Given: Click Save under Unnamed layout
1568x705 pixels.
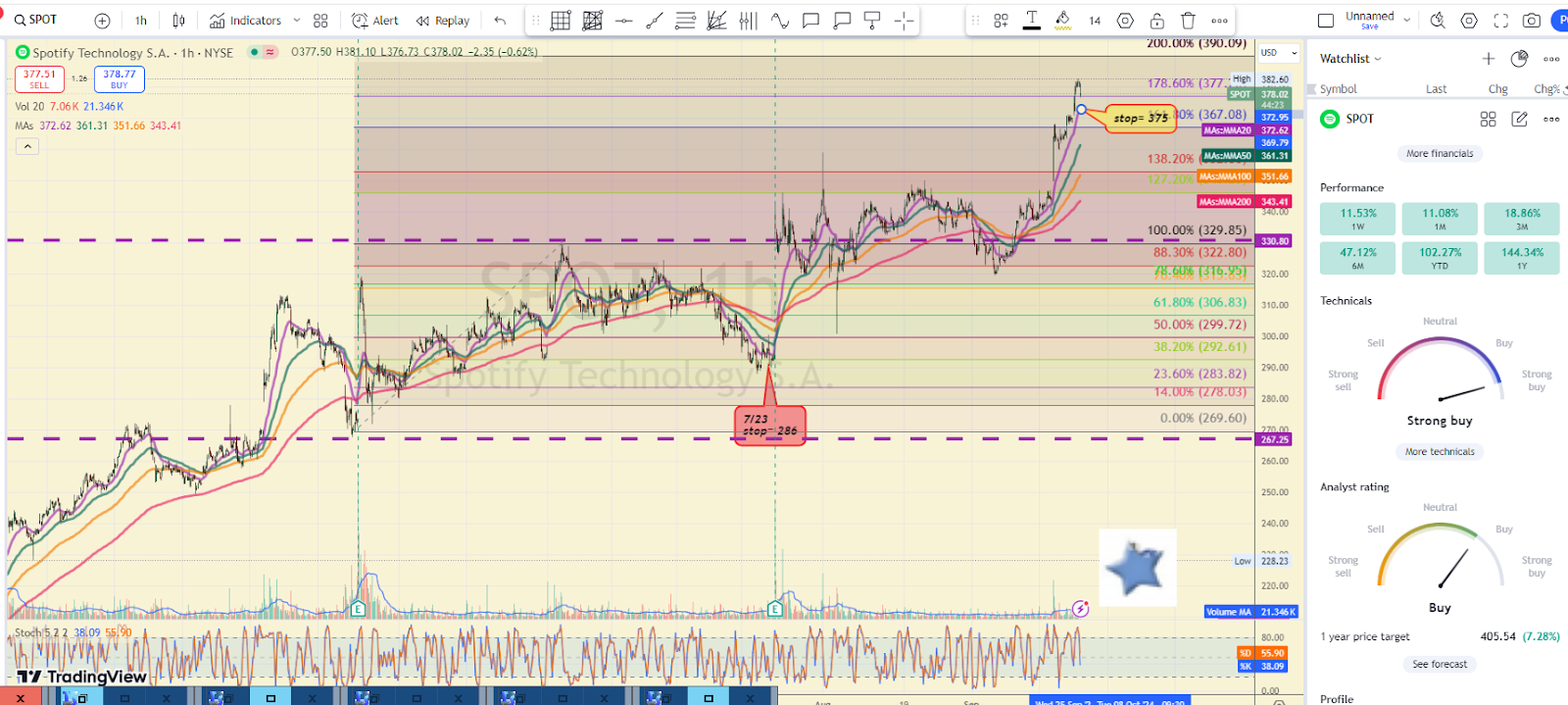Looking at the screenshot, I should [x=1370, y=26].
